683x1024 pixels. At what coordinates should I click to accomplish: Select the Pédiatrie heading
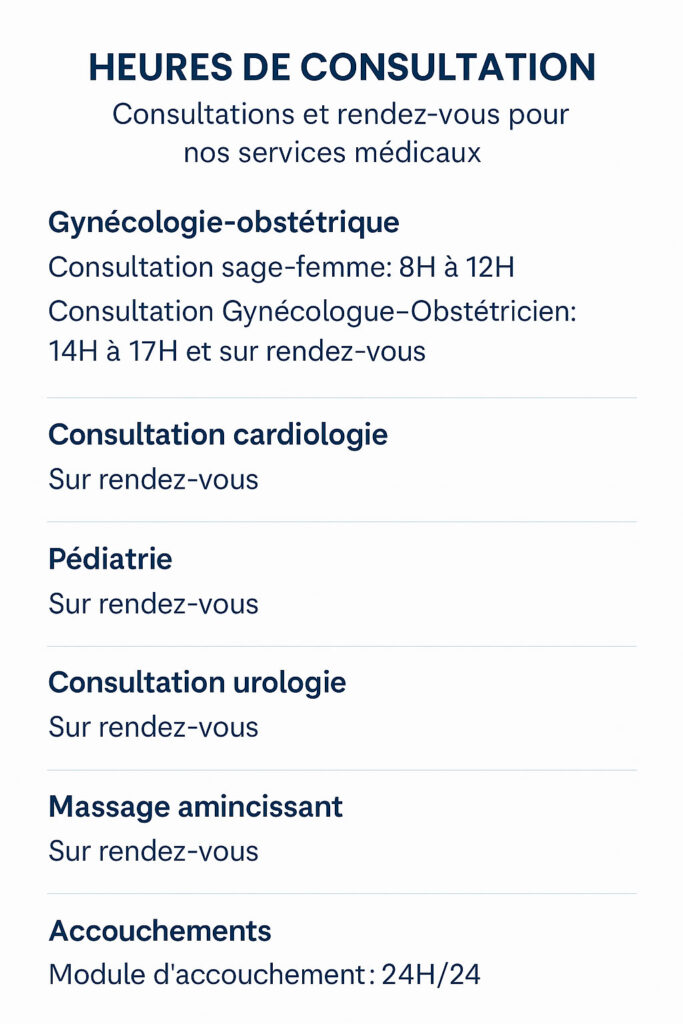[110, 559]
